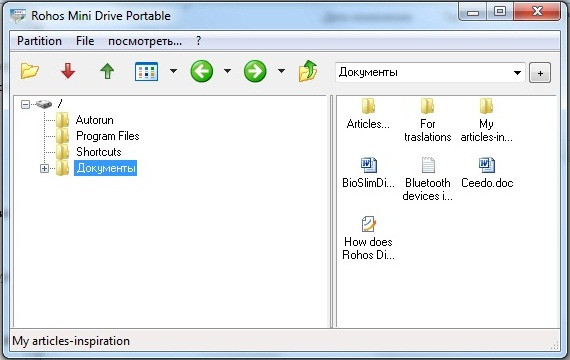Select the Документы folder in tree

(x=105, y=168)
